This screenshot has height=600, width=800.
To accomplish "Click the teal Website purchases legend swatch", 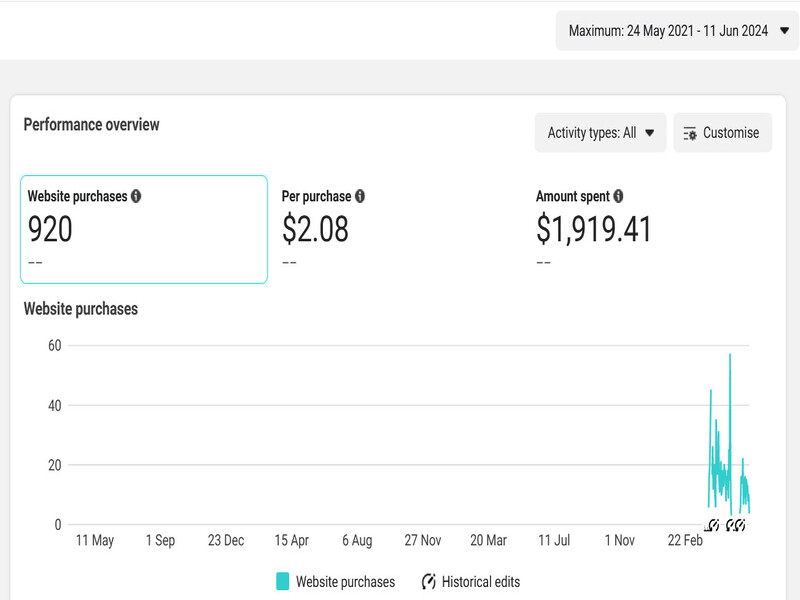I will 282,582.
